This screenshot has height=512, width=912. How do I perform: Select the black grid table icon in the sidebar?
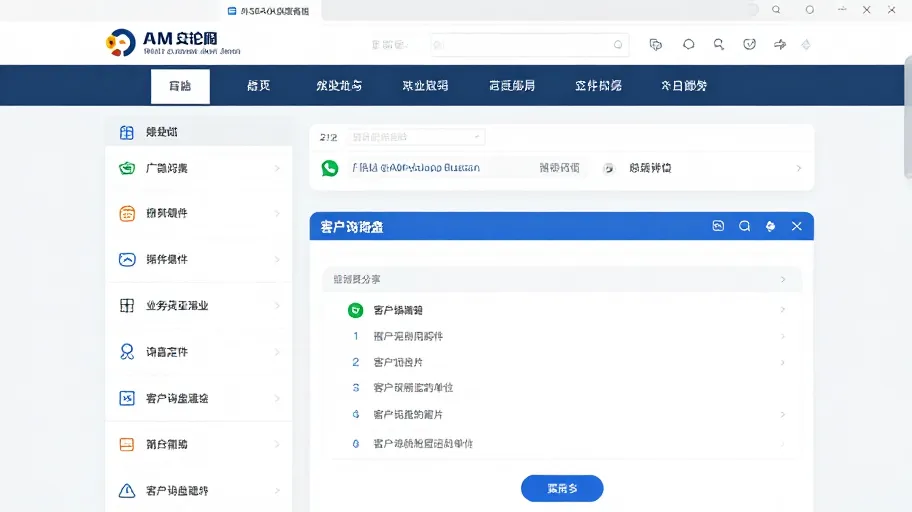tap(127, 305)
